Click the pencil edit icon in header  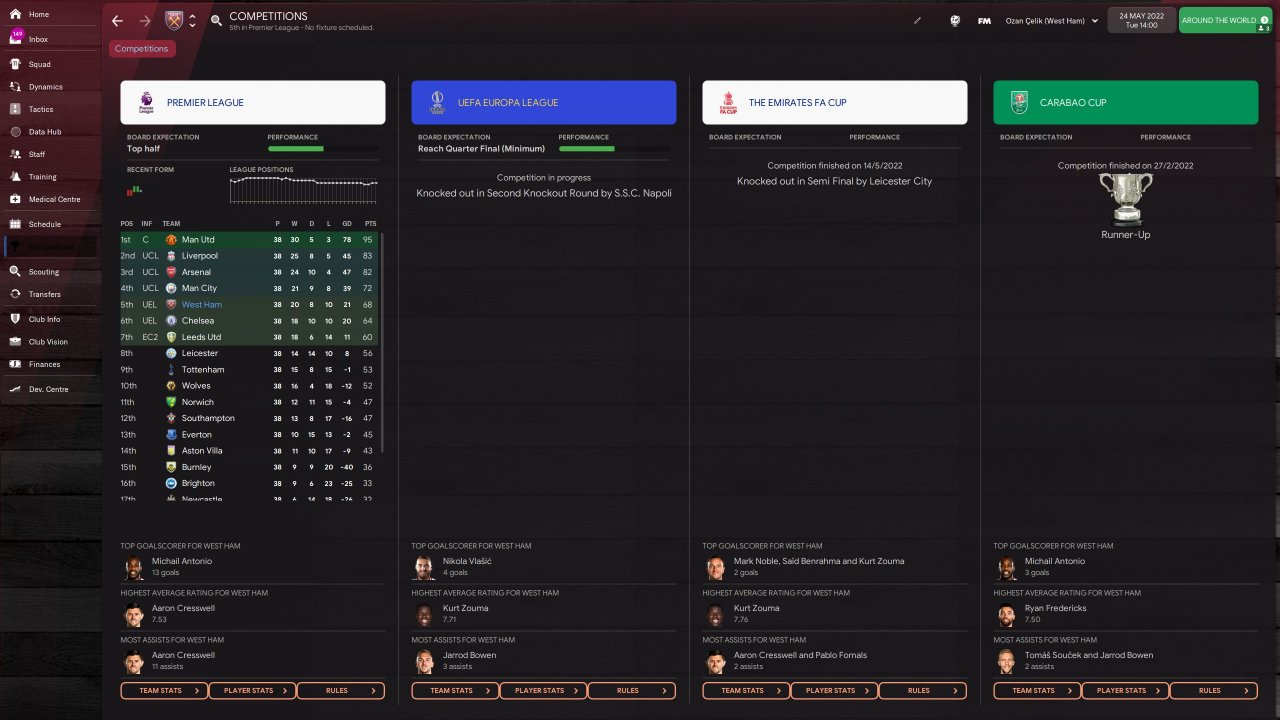(917, 20)
